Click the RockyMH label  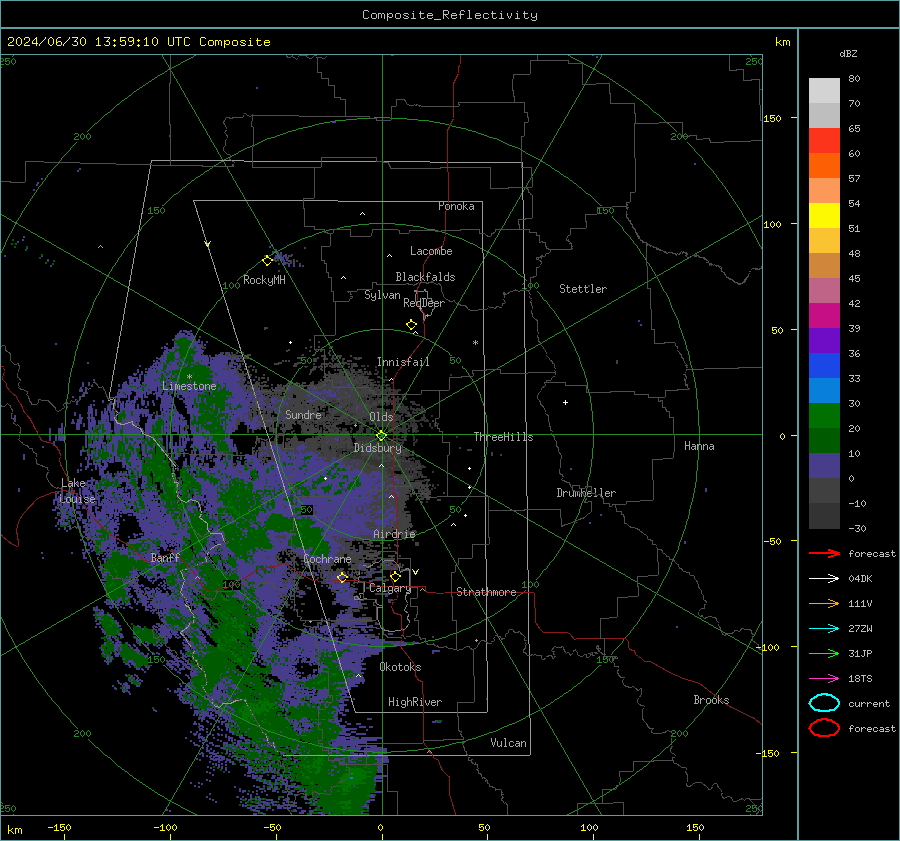(x=264, y=280)
